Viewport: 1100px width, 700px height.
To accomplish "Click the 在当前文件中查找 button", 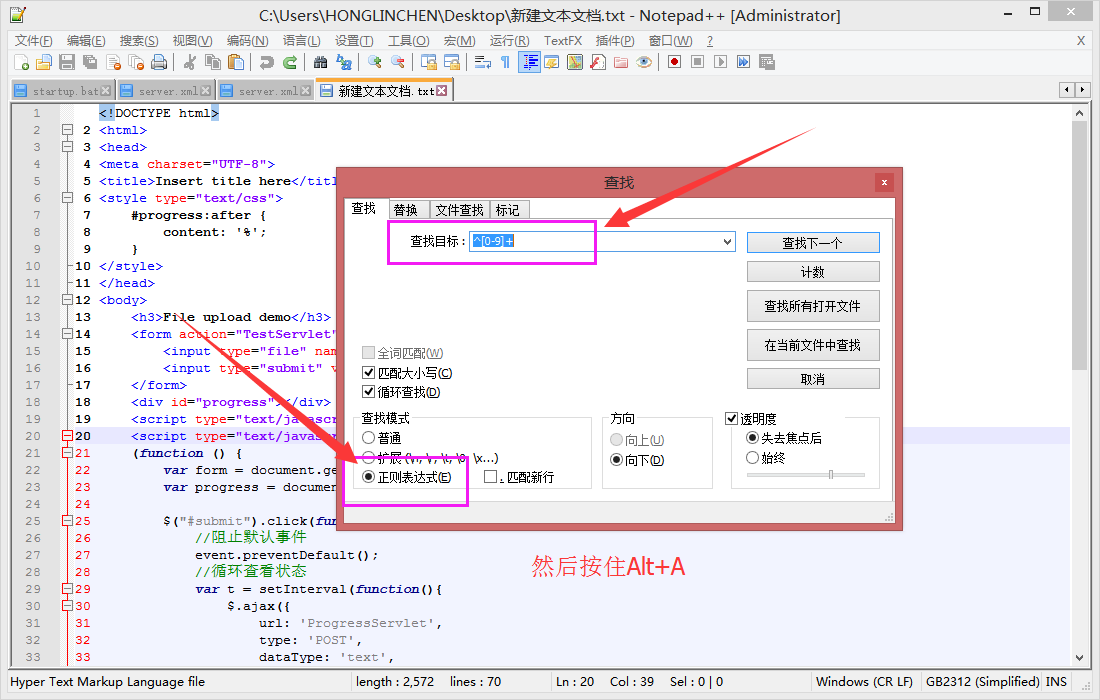I will [813, 345].
